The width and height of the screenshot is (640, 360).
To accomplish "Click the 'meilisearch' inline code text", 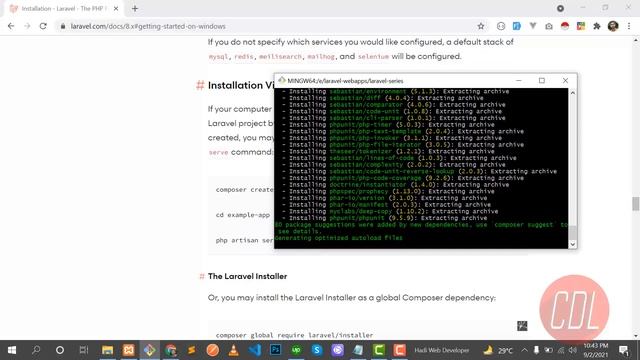I will tap(280, 56).
